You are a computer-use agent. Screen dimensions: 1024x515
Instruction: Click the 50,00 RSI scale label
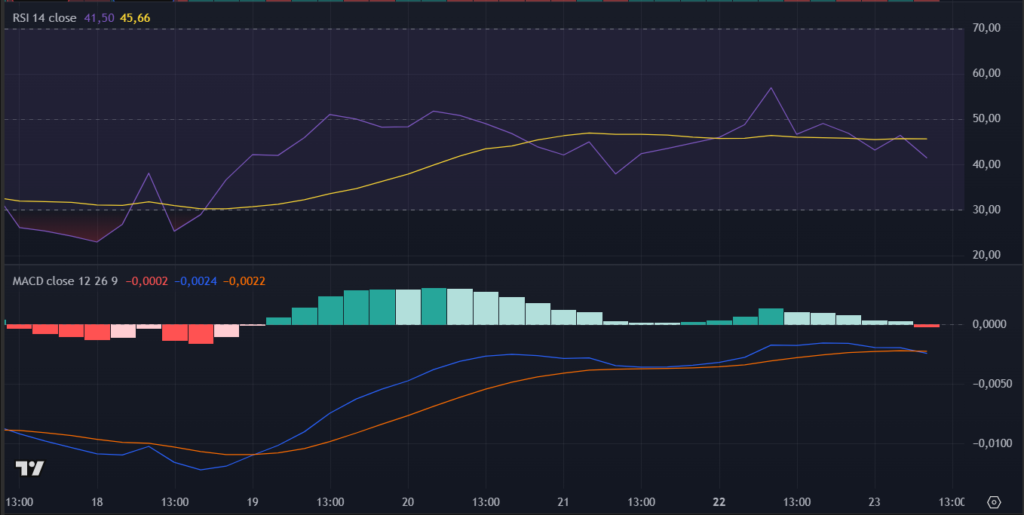986,119
